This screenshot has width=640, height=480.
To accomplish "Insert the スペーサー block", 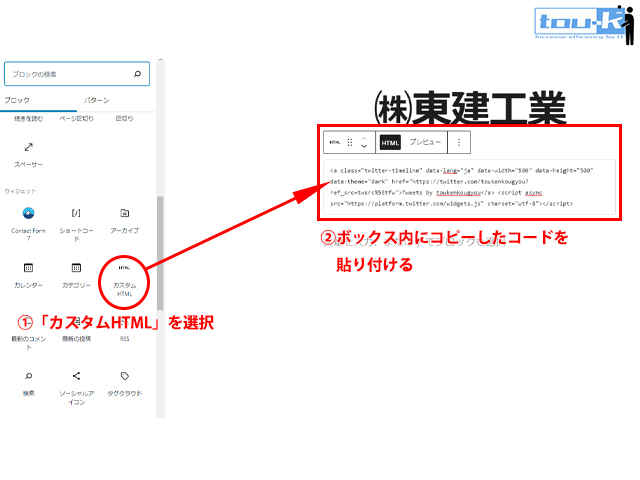I will tap(28, 155).
